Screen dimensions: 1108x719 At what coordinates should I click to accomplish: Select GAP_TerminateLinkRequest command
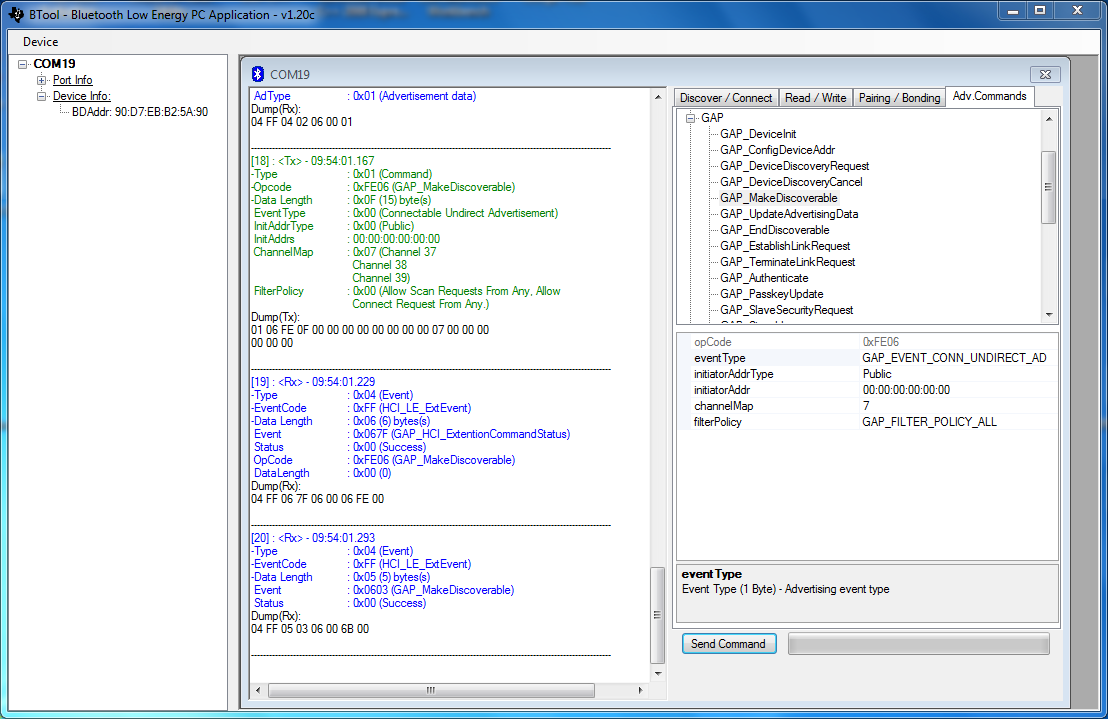[x=787, y=262]
